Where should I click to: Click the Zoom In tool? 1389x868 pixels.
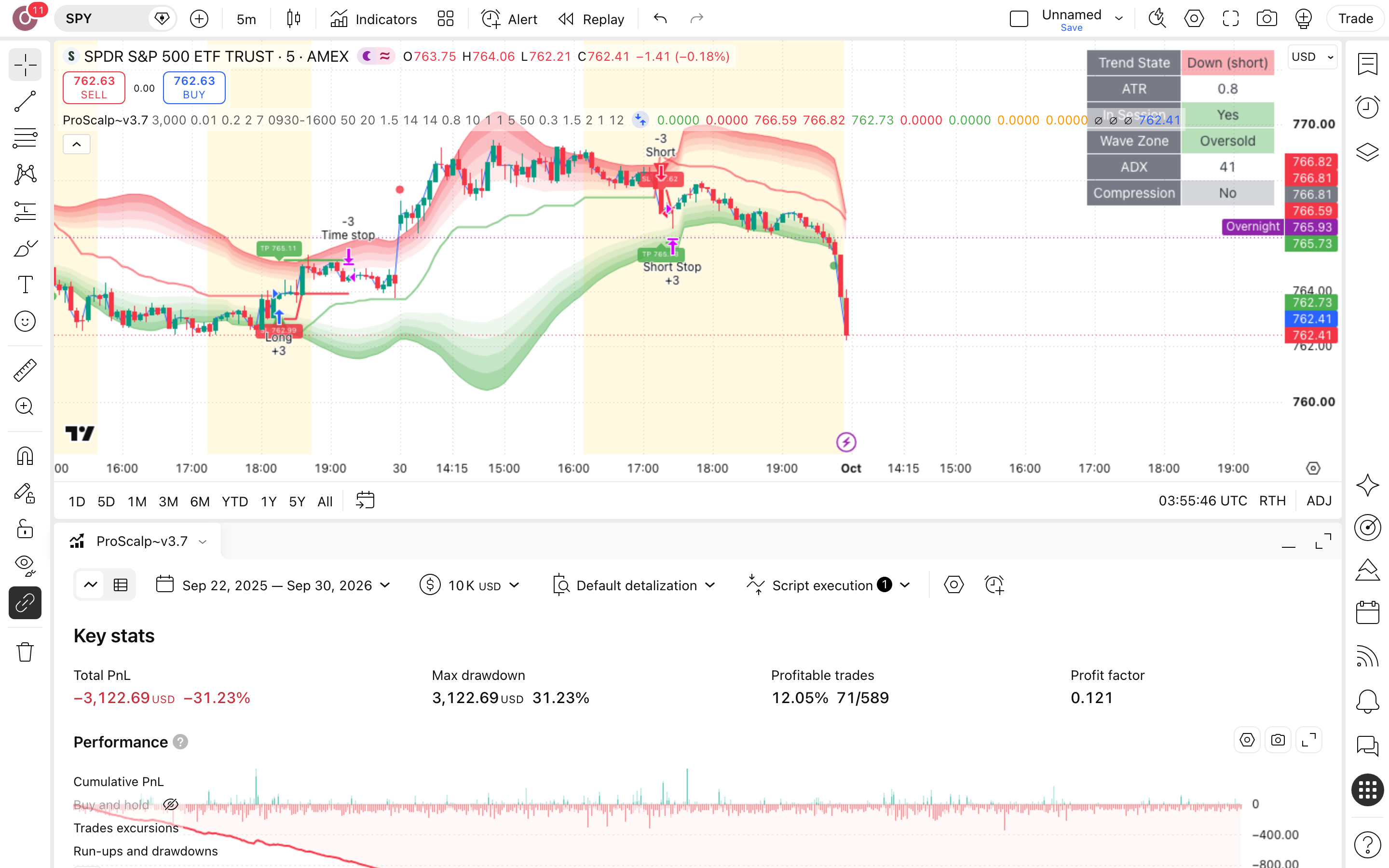click(25, 407)
